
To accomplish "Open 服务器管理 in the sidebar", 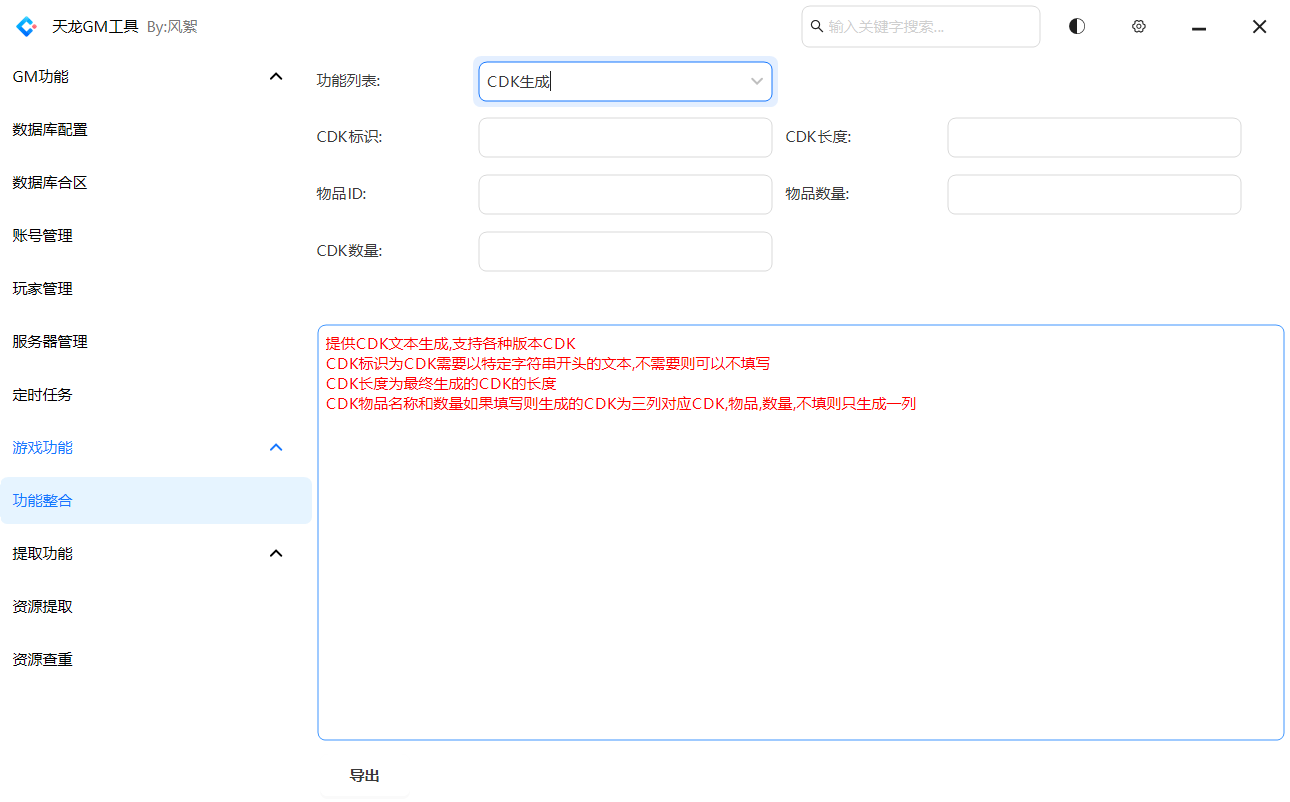I will (50, 342).
